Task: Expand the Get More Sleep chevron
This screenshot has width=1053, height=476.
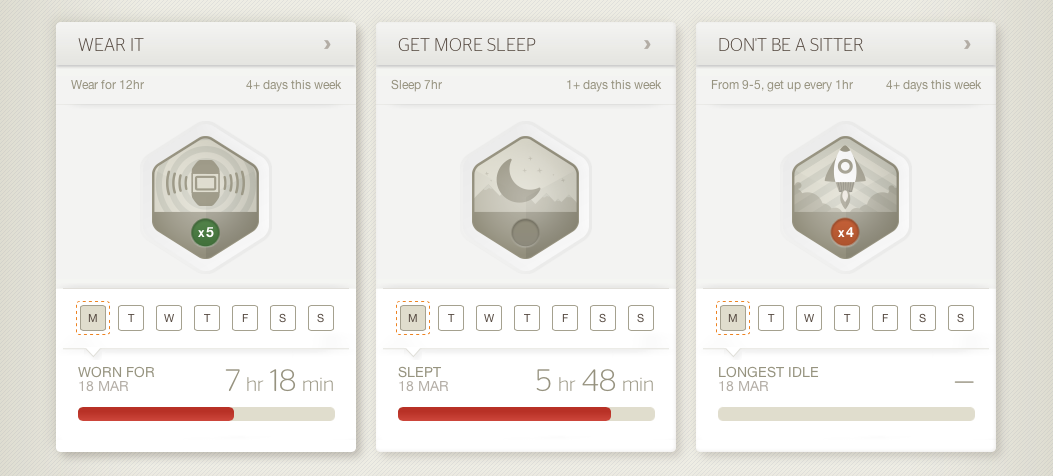Action: click(647, 44)
